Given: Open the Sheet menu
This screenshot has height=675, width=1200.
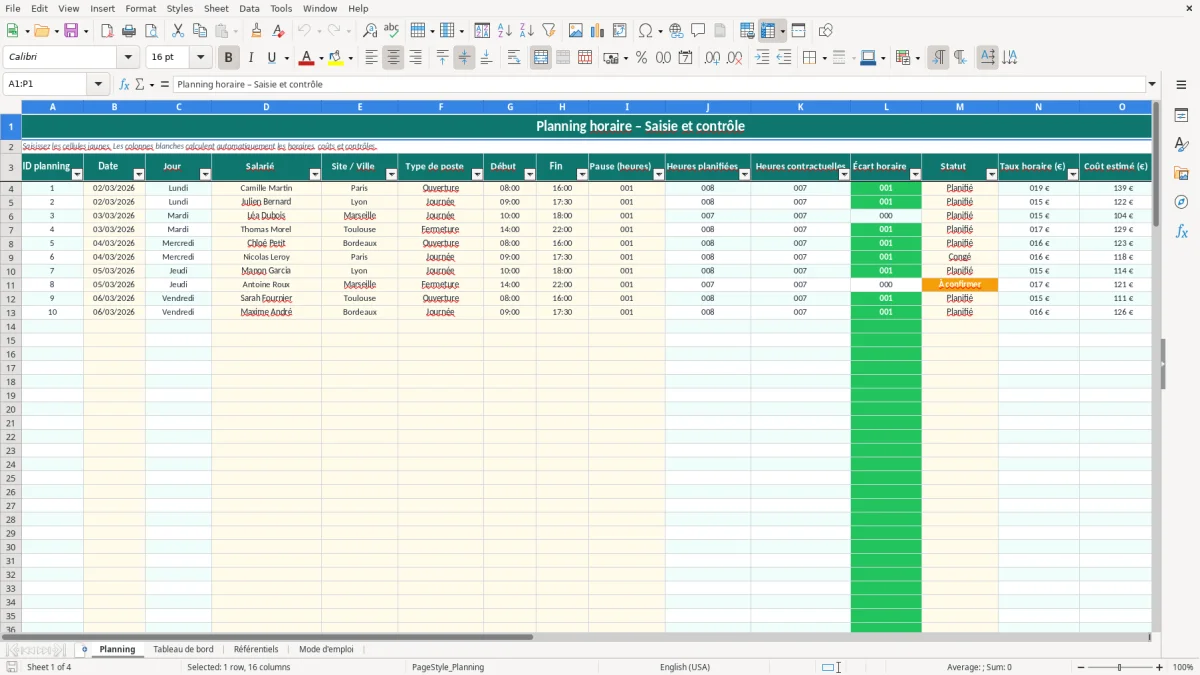Looking at the screenshot, I should click(216, 8).
